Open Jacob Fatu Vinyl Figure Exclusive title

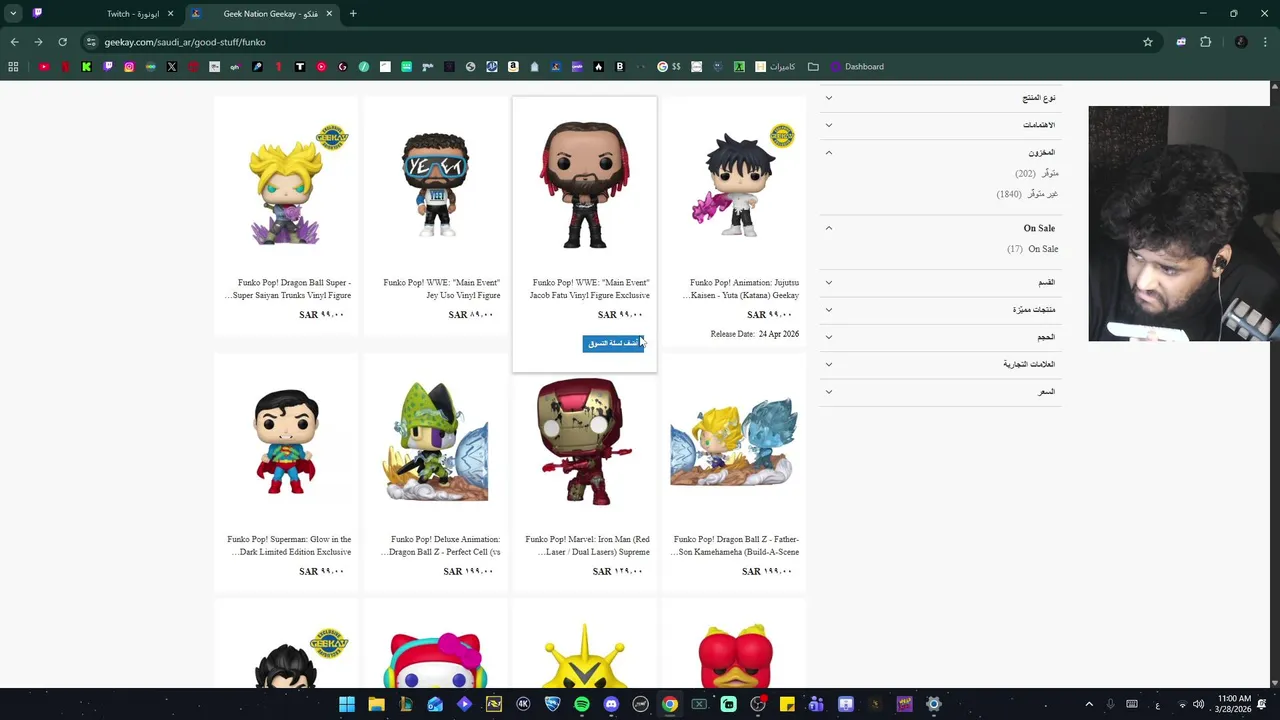590,289
